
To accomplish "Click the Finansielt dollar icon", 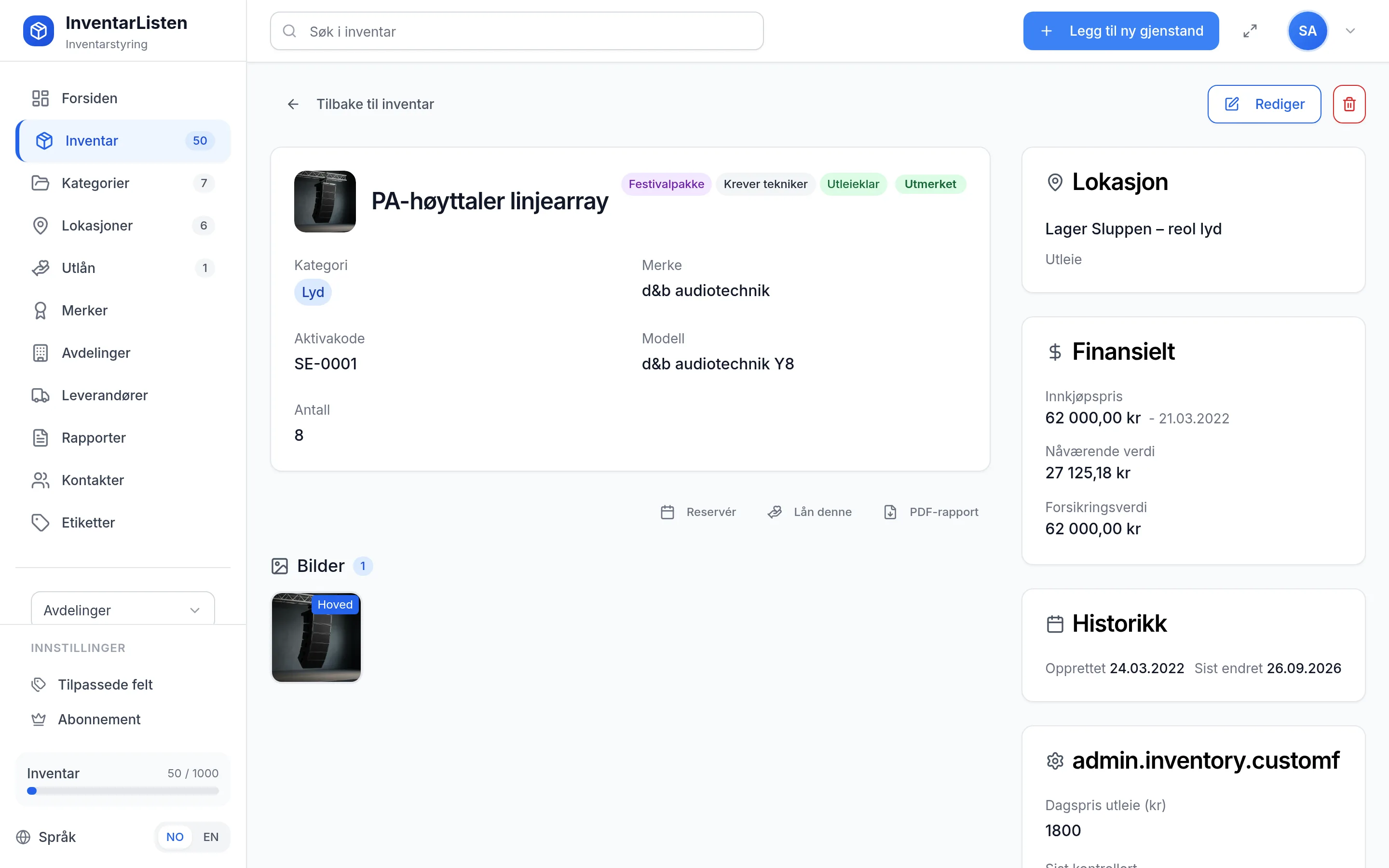I will [1055, 352].
